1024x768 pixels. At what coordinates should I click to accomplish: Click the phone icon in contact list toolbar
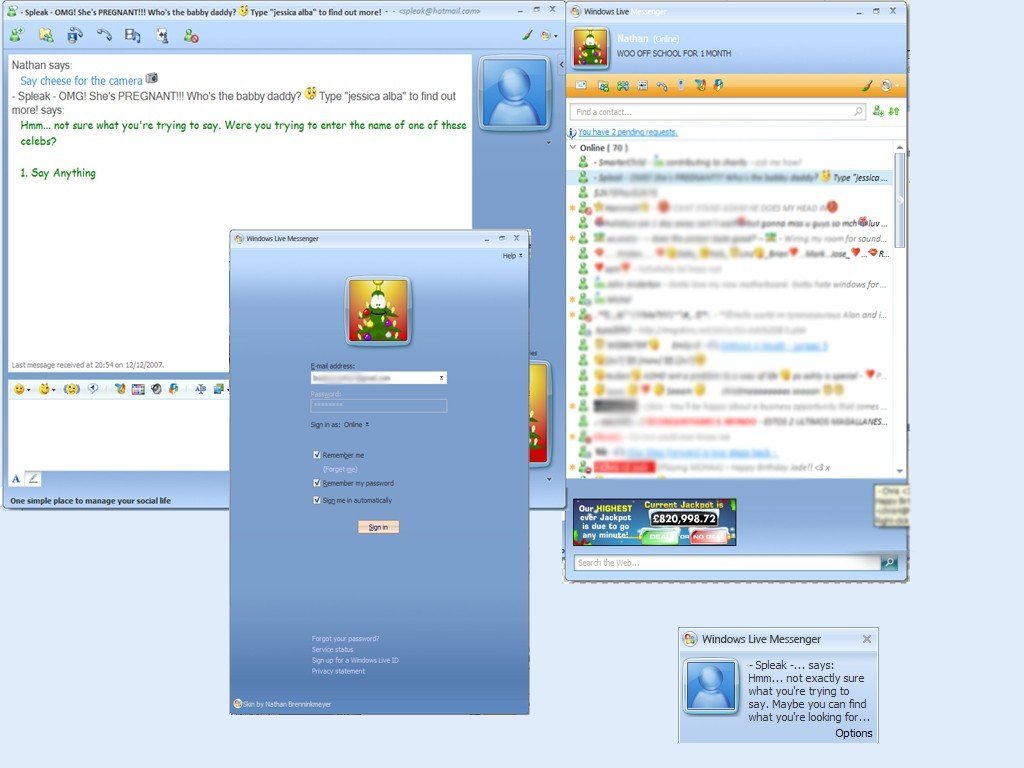pos(662,86)
